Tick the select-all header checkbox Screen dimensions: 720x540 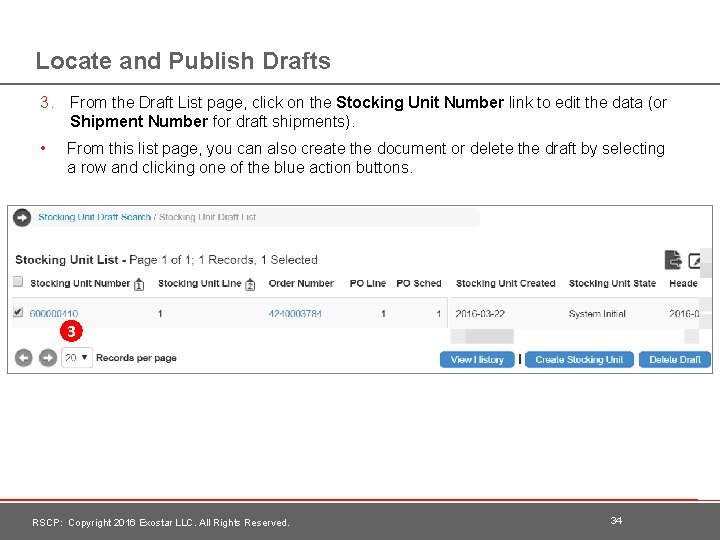click(18, 281)
